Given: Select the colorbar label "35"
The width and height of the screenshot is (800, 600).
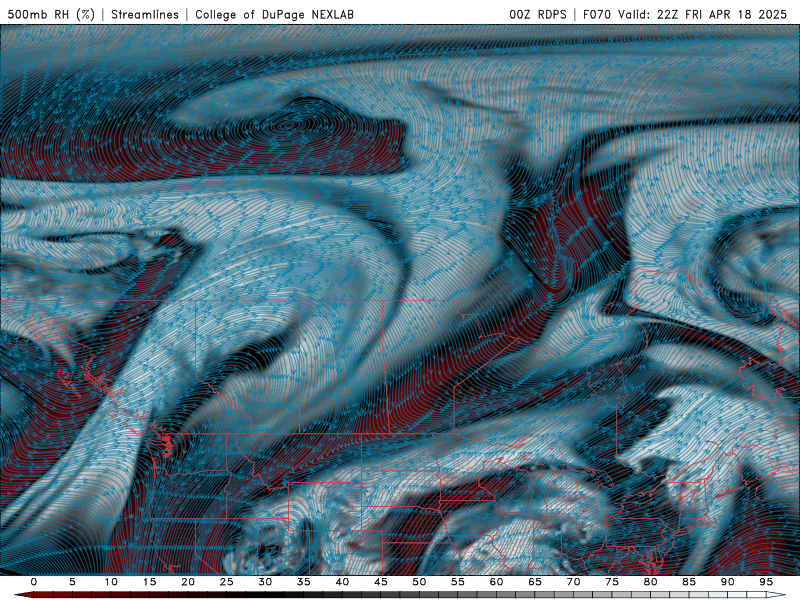Looking at the screenshot, I should [304, 582].
